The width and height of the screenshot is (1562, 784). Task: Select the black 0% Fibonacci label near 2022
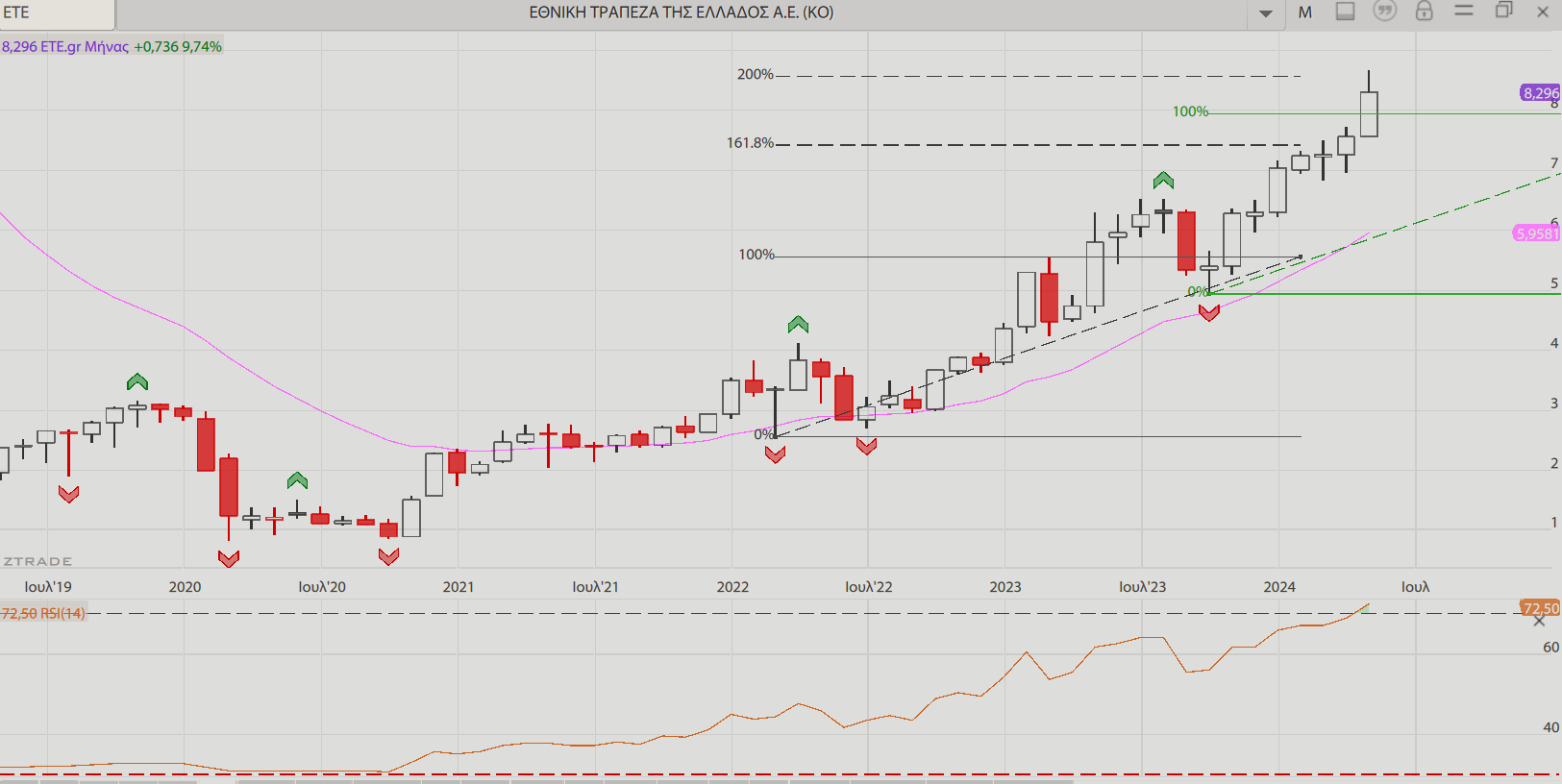point(763,434)
